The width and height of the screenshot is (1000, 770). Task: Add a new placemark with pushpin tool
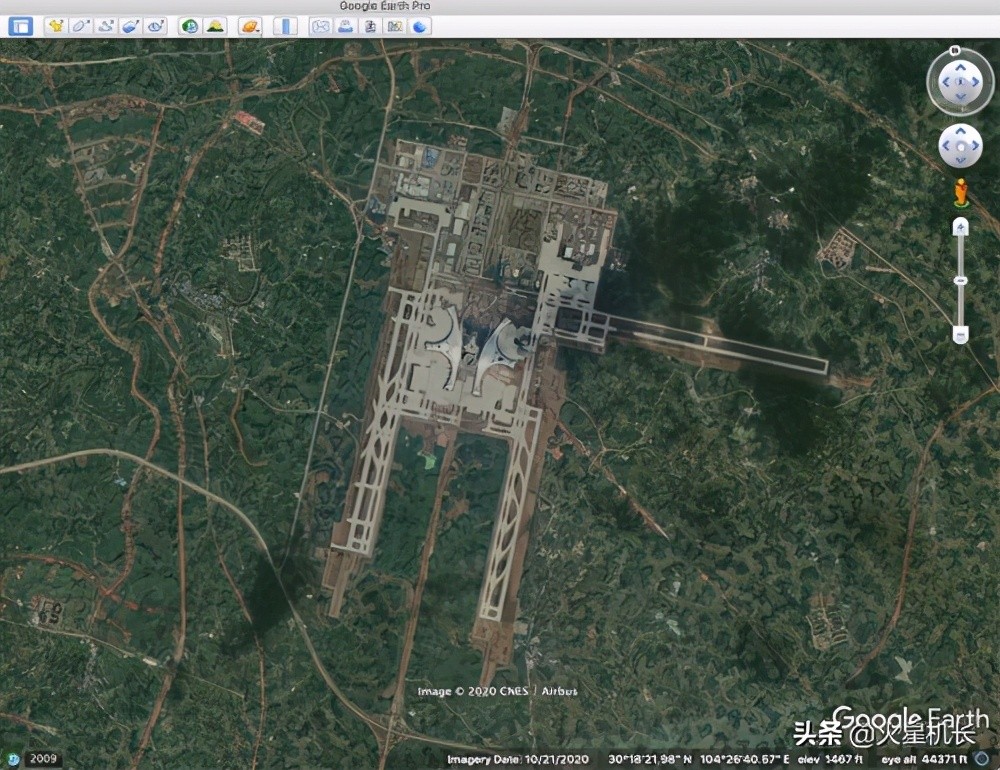(56, 26)
